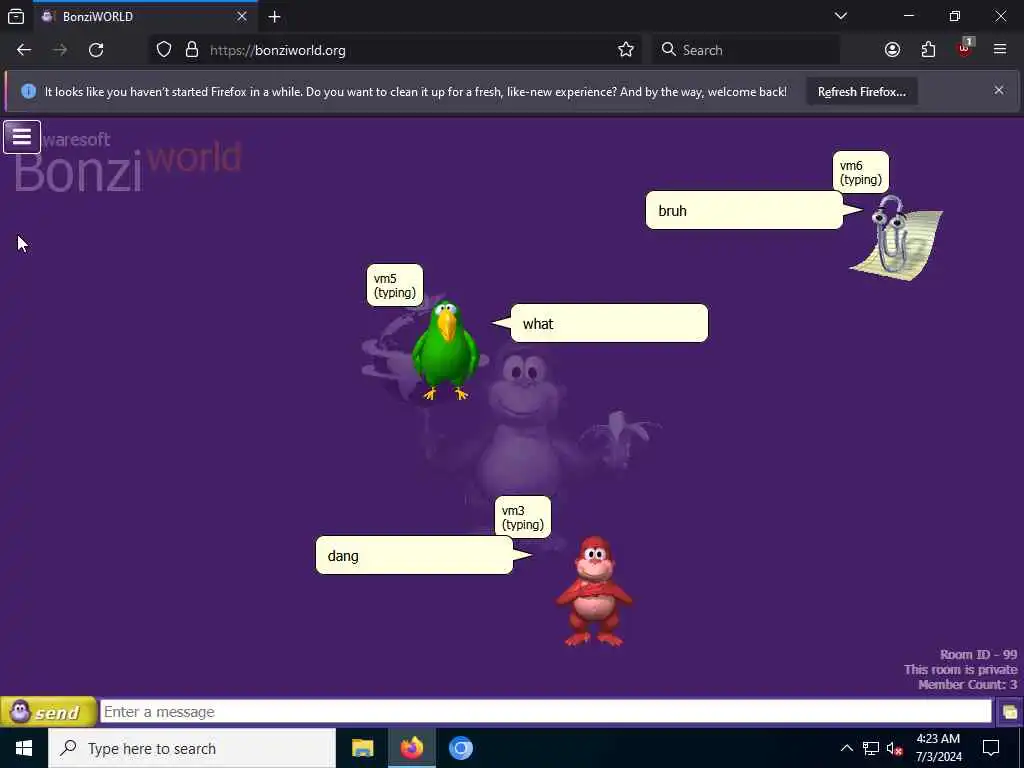Open the blue circle browser taskbar icon
The width and height of the screenshot is (1024, 768).
460,748
